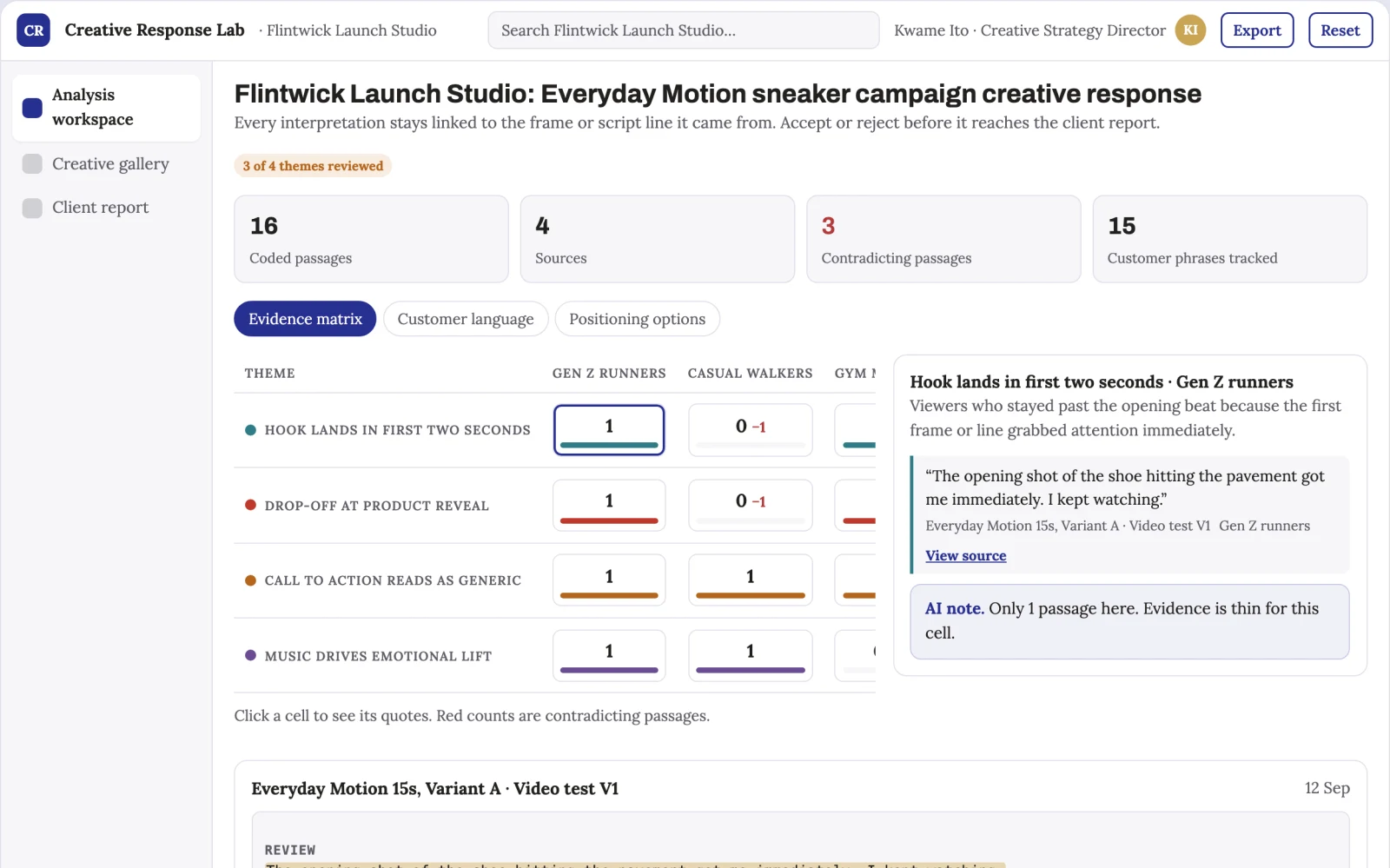Focus the Search Flintwick Launch Studio field

(684, 30)
